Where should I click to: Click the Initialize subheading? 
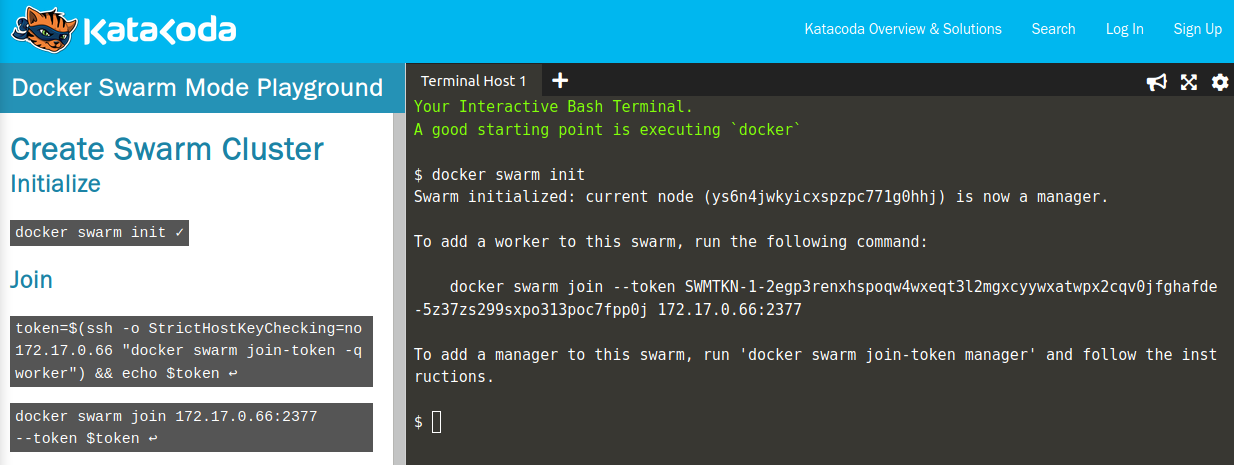pyautogui.click(x=56, y=184)
